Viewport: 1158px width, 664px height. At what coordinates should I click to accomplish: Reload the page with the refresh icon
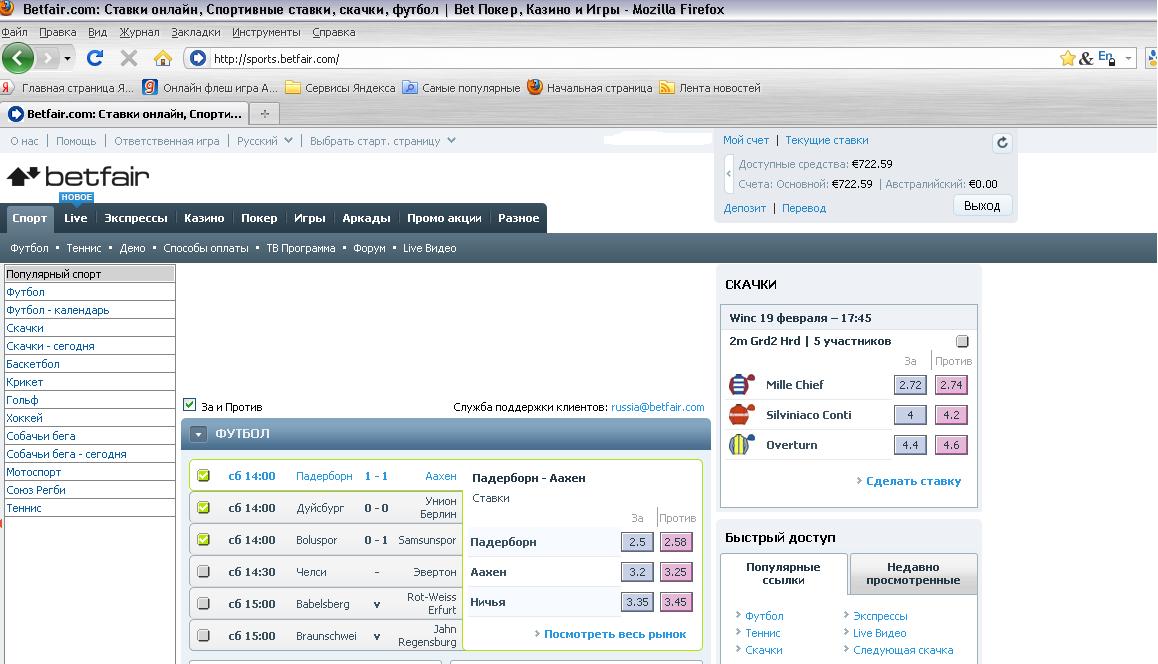95,58
